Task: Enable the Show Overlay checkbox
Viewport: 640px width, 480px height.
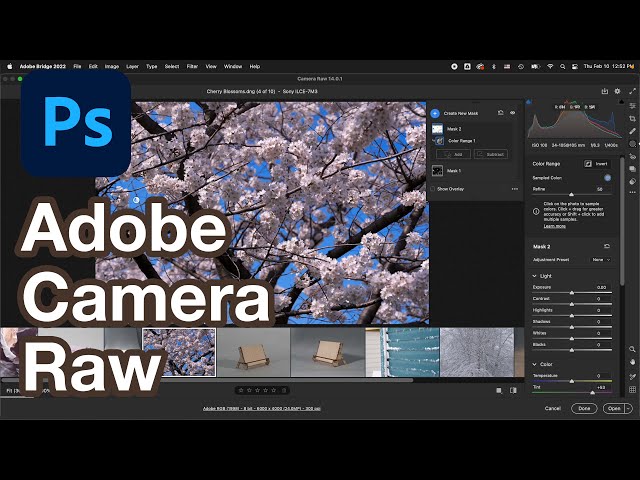Action: (x=434, y=188)
